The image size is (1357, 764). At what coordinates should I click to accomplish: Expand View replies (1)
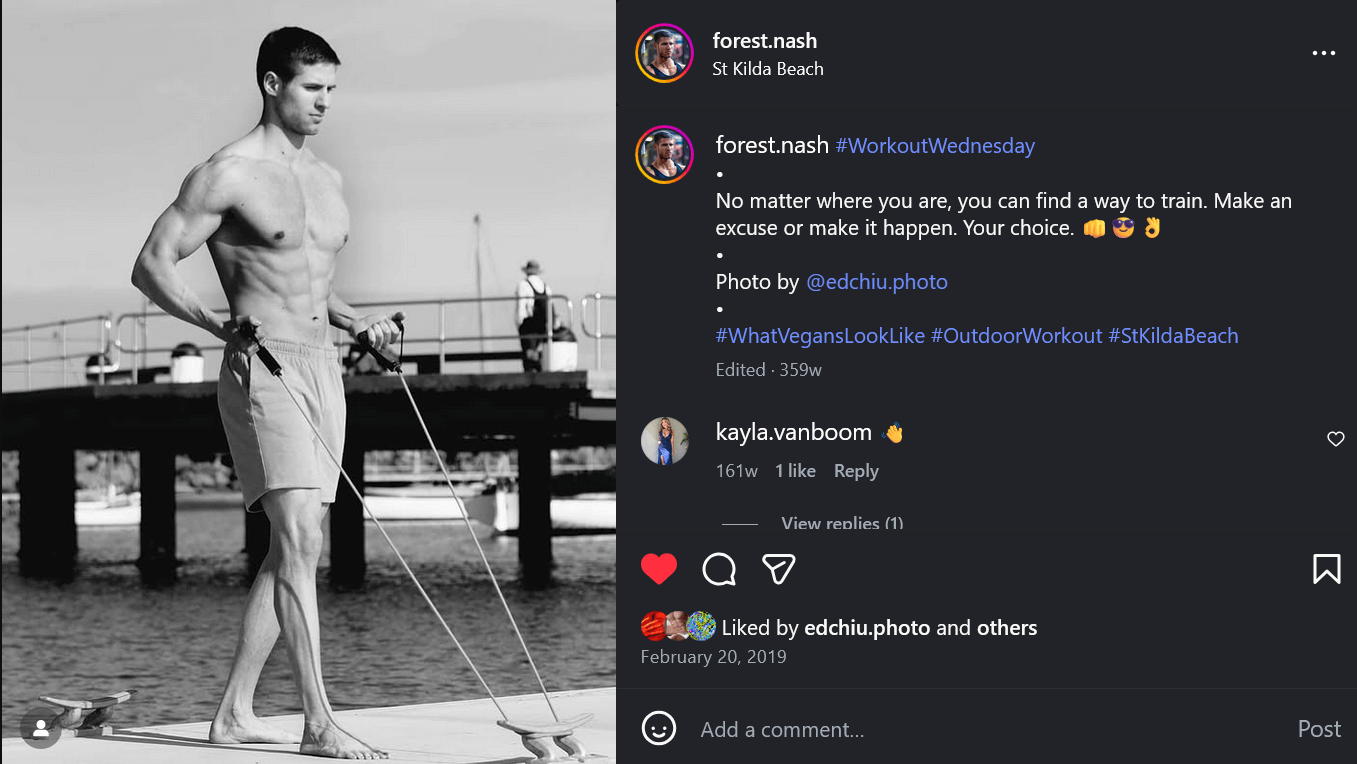(x=841, y=523)
